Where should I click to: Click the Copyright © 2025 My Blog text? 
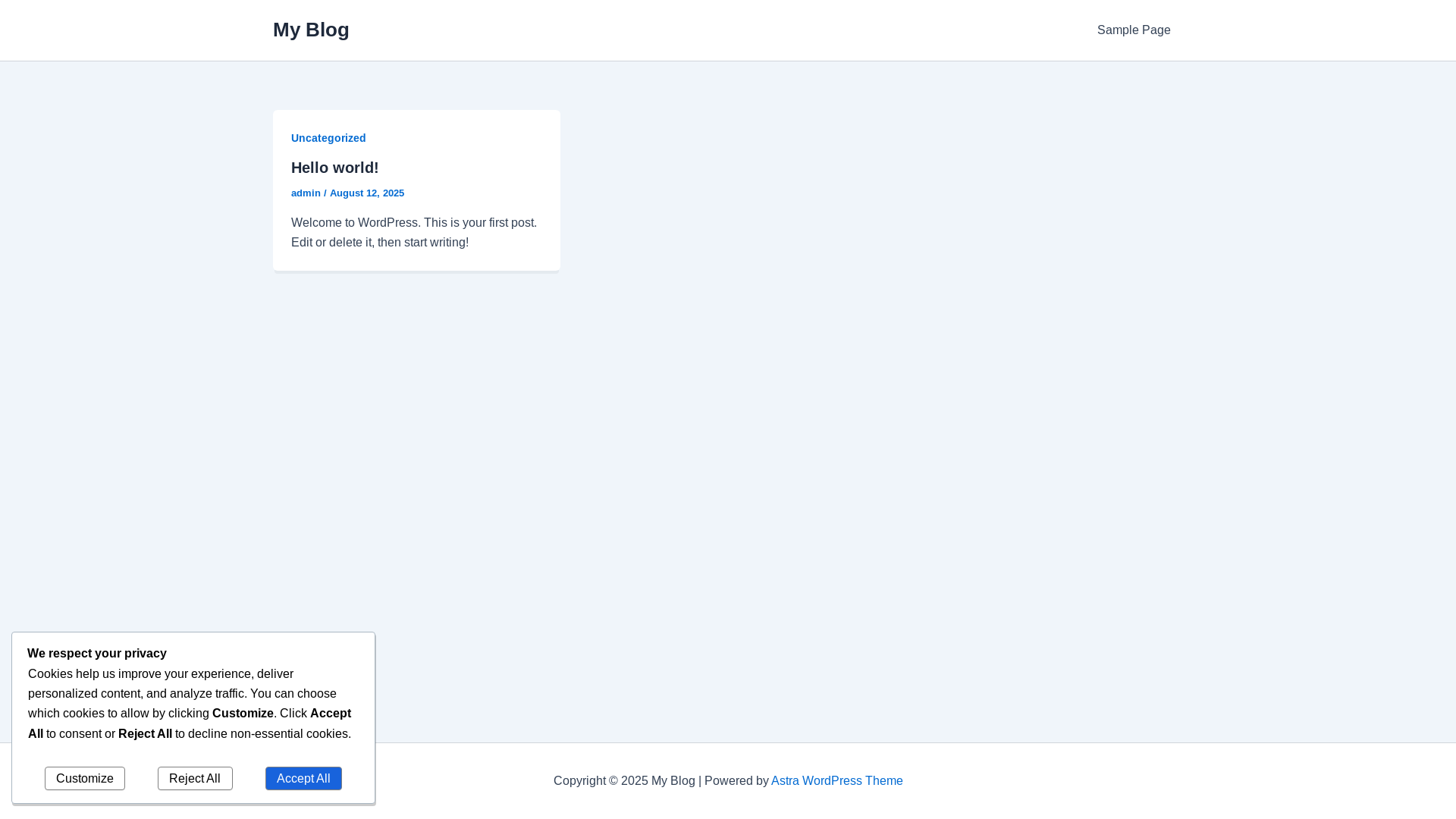(624, 781)
